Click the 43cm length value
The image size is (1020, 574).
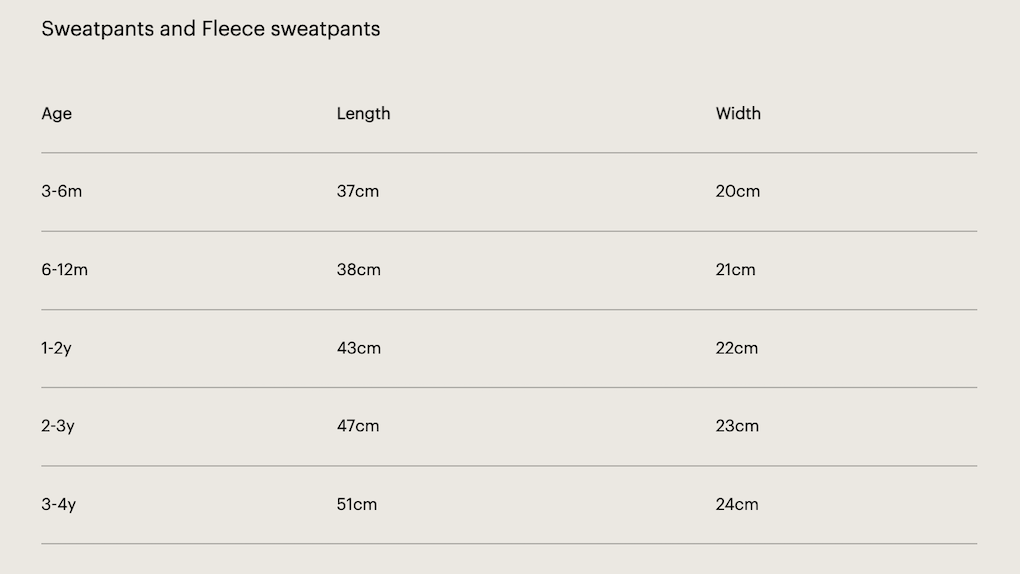coord(359,348)
